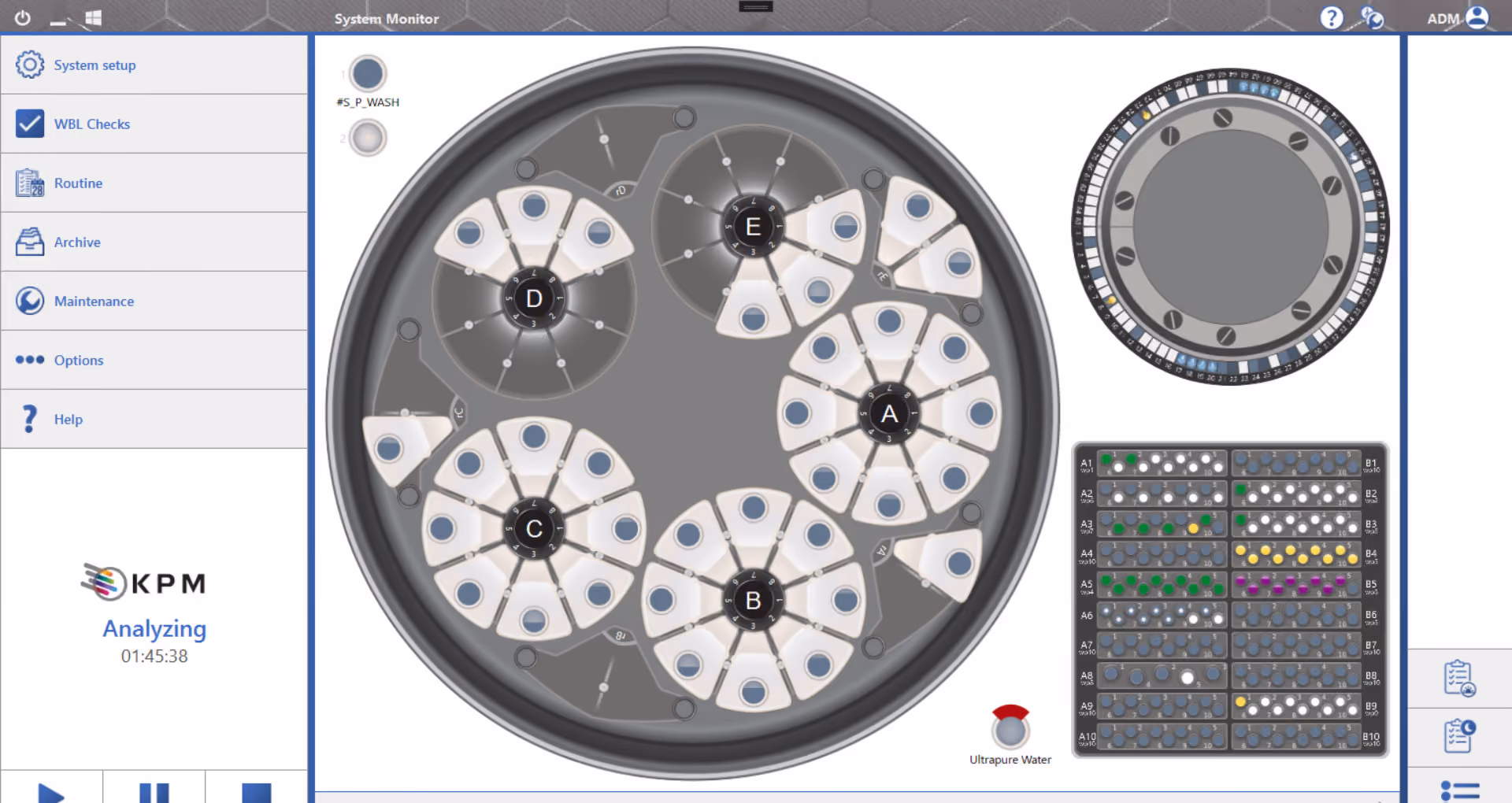The height and width of the screenshot is (803, 1512).
Task: Open the ADM user account icon
Action: tap(1477, 17)
